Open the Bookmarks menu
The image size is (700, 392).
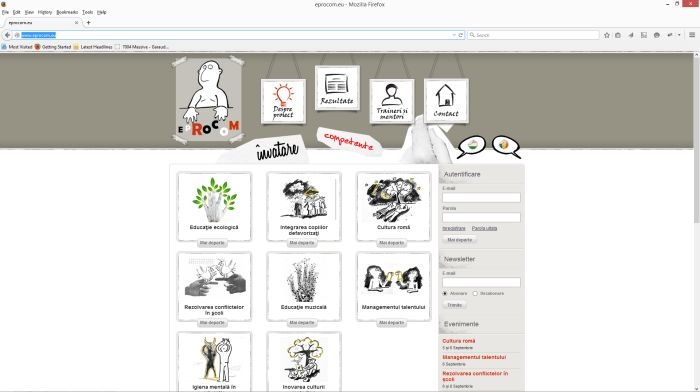point(67,13)
